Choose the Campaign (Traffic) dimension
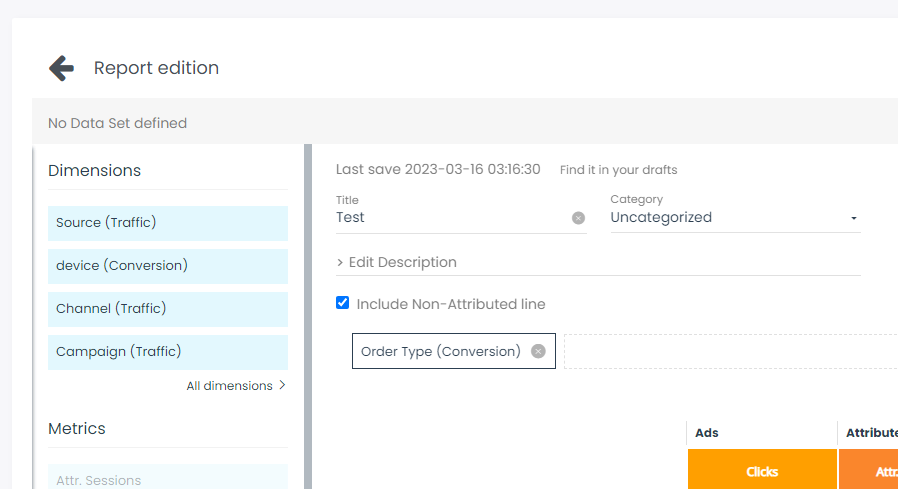Image resolution: width=898 pixels, height=489 pixels. [x=167, y=352]
